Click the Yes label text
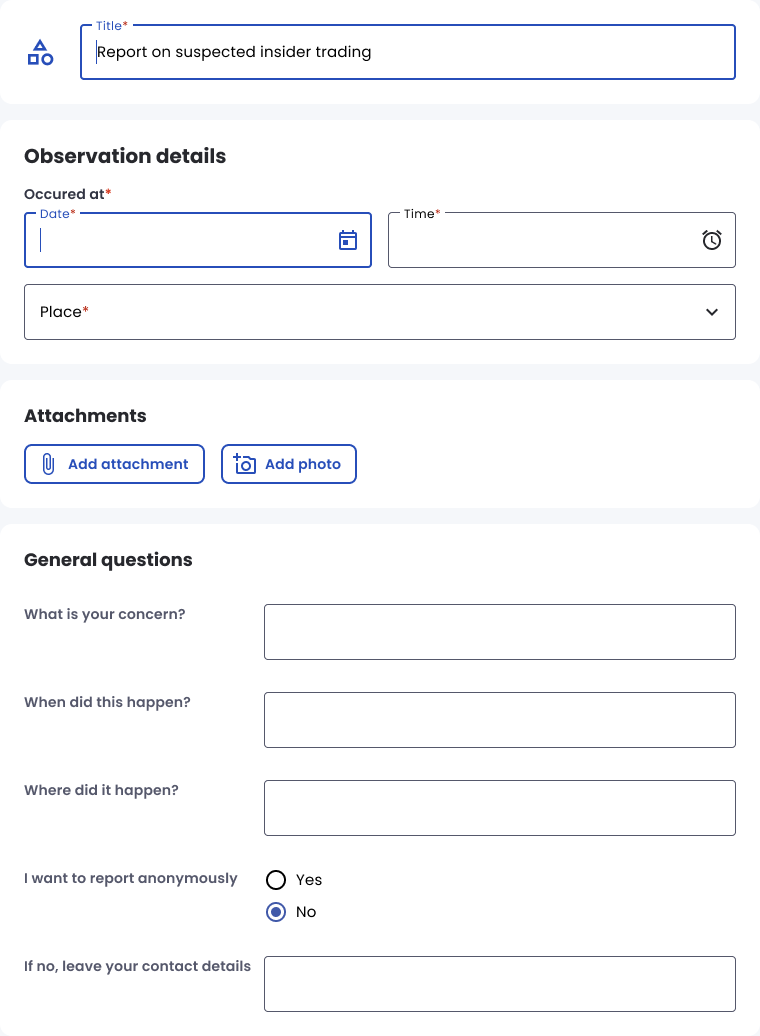This screenshot has width=760, height=1036. coord(309,880)
